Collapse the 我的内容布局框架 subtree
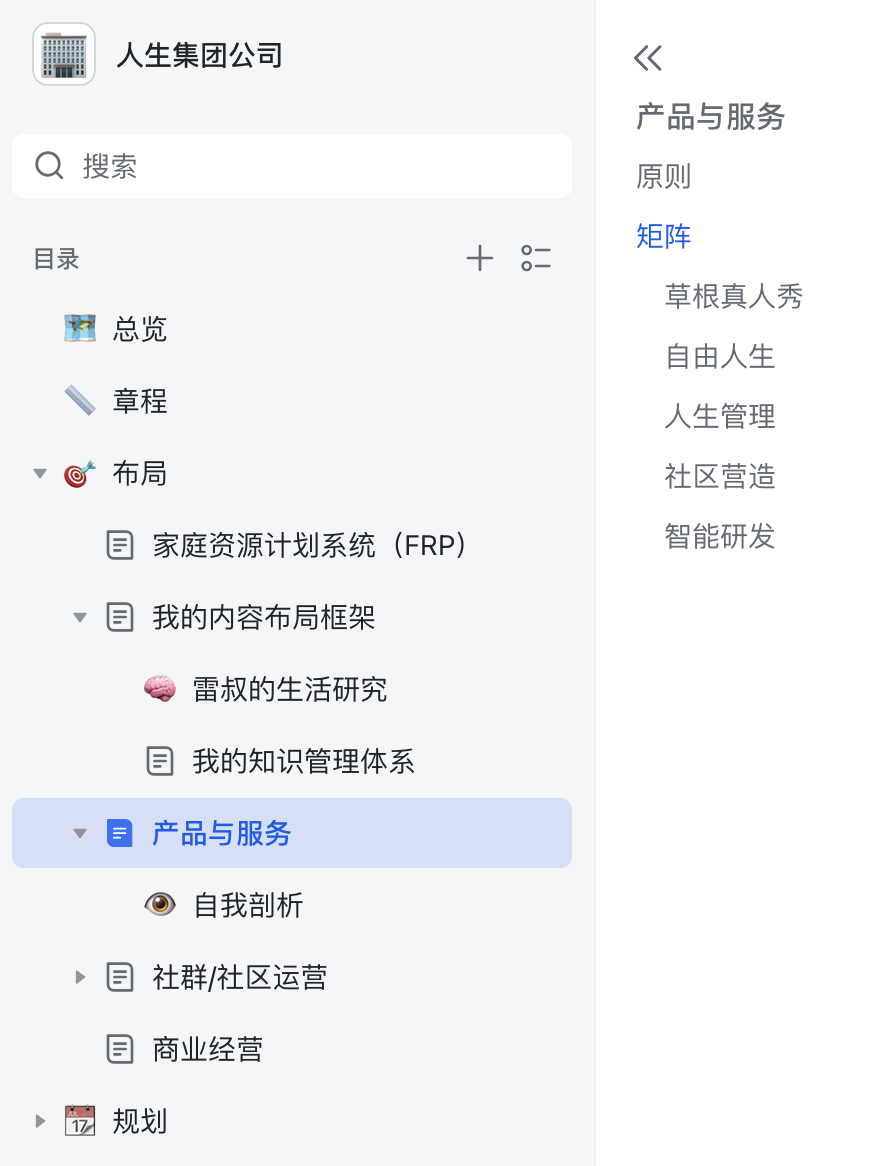The image size is (882, 1166). (80, 617)
